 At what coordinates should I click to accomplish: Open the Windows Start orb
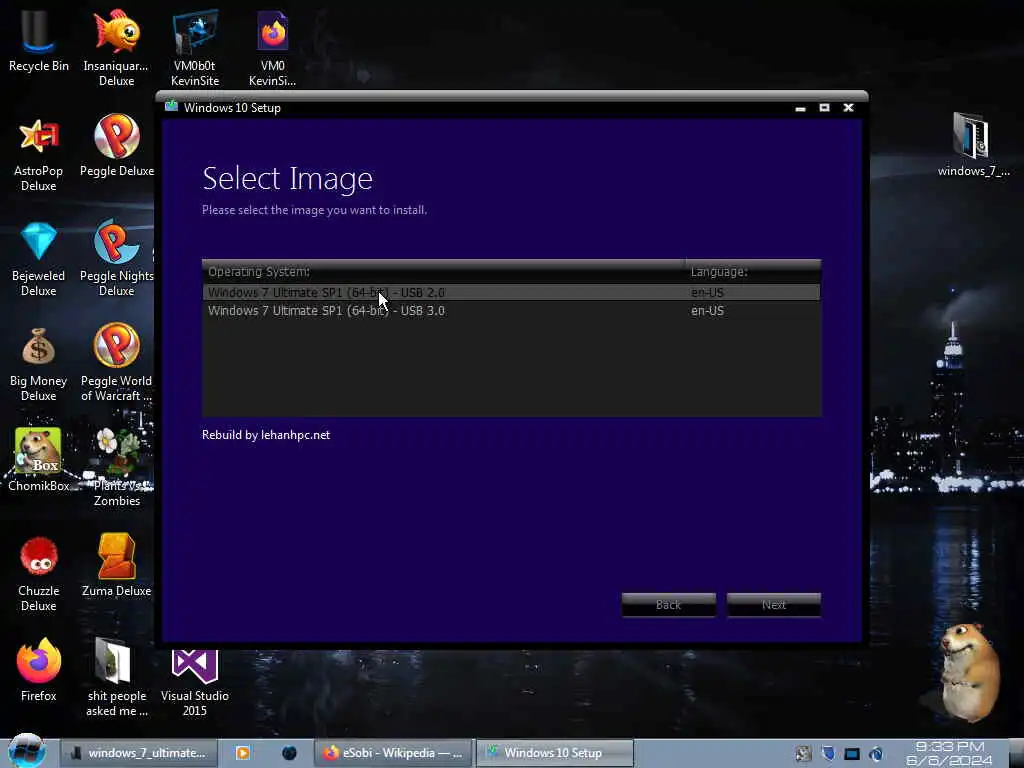tap(26, 751)
